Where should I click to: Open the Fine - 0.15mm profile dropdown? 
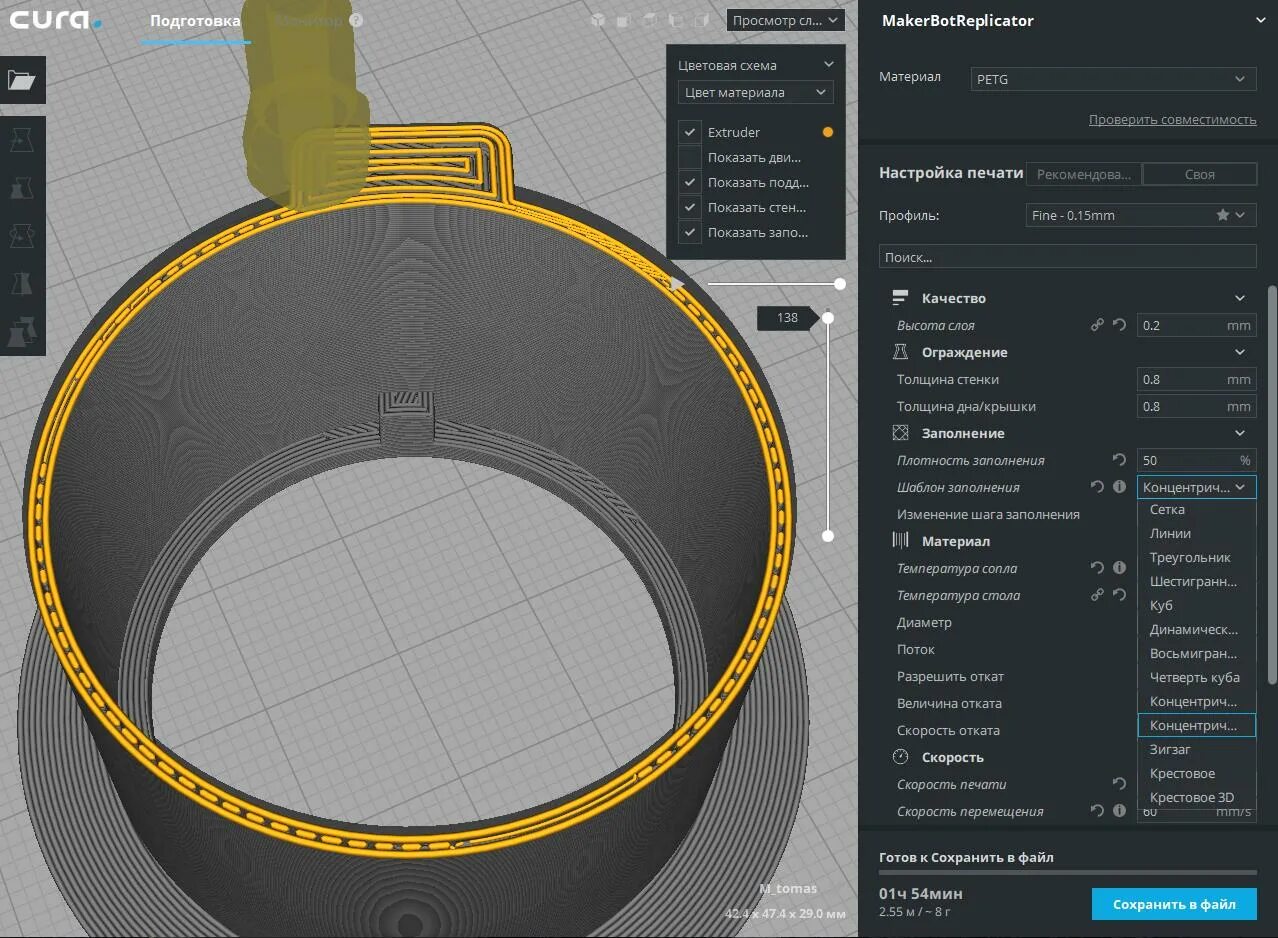click(1141, 215)
